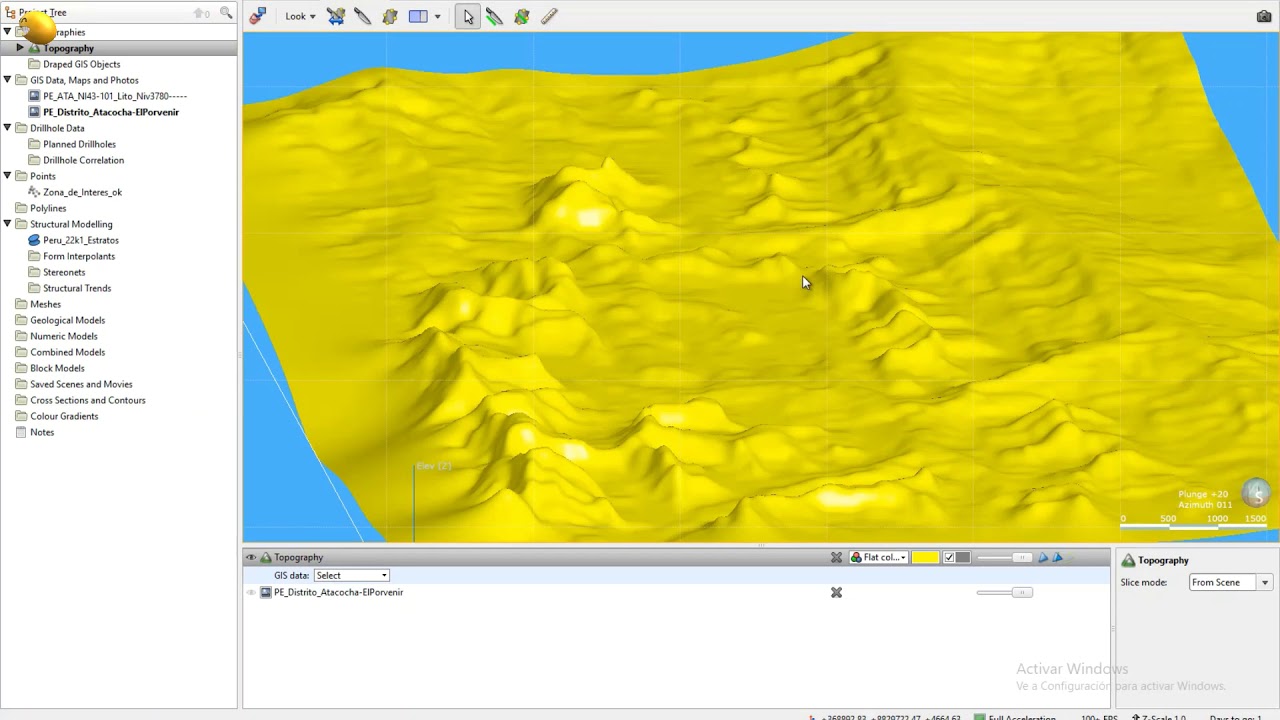The height and width of the screenshot is (720, 1280).
Task: Click the yellow colour swatch
Action: 925,557
